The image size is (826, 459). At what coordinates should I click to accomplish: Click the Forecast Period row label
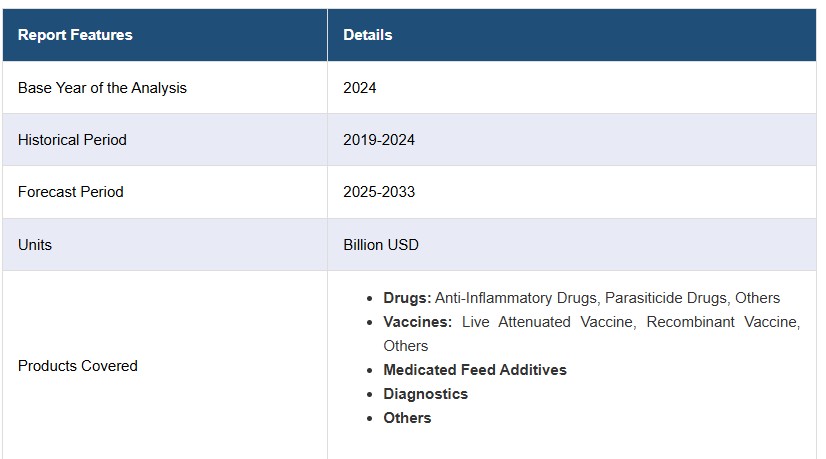point(71,192)
